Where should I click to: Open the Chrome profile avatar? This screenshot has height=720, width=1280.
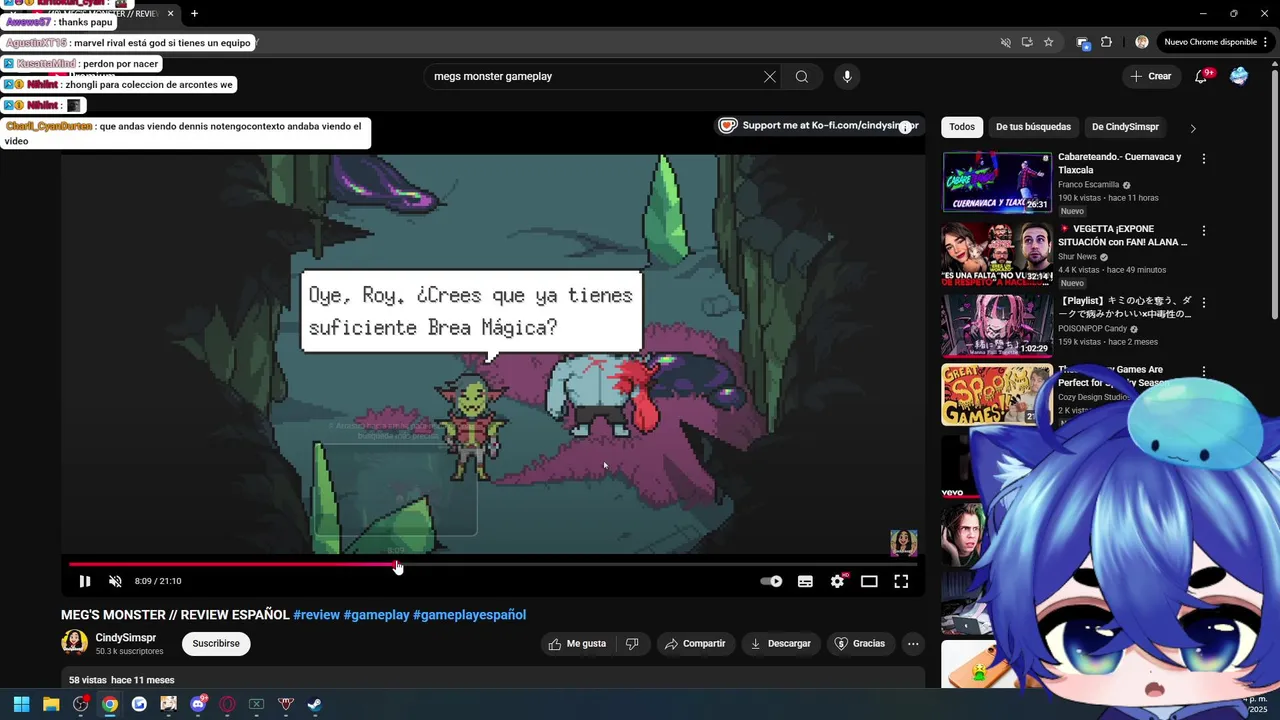coord(1142,42)
